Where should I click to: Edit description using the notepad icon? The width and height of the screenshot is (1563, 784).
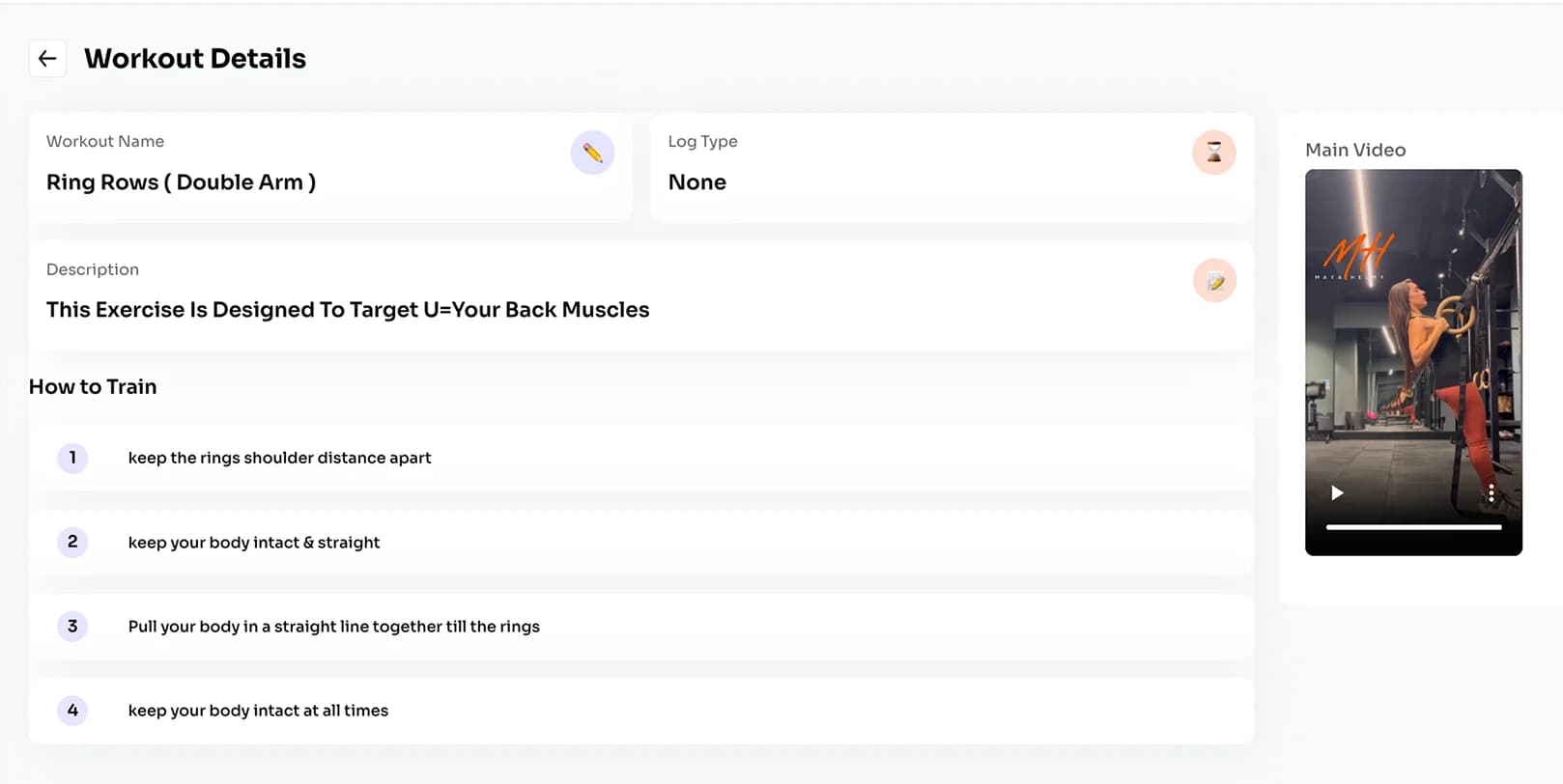1214,281
